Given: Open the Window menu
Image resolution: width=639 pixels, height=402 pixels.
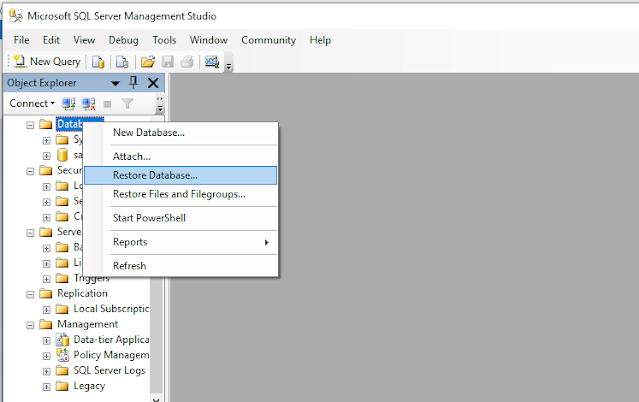Looking at the screenshot, I should pyautogui.click(x=209, y=40).
